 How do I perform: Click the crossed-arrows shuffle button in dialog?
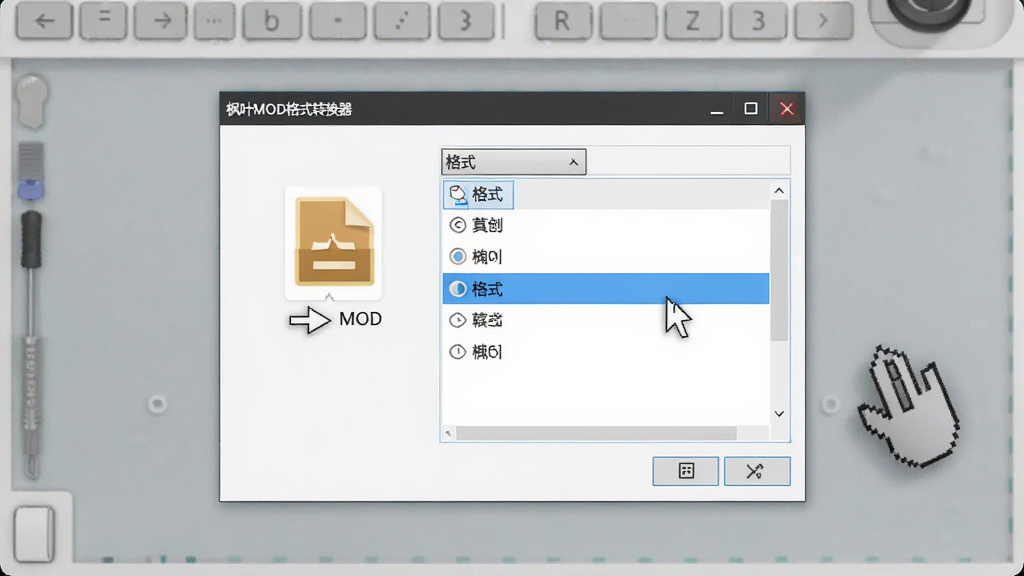tap(757, 471)
